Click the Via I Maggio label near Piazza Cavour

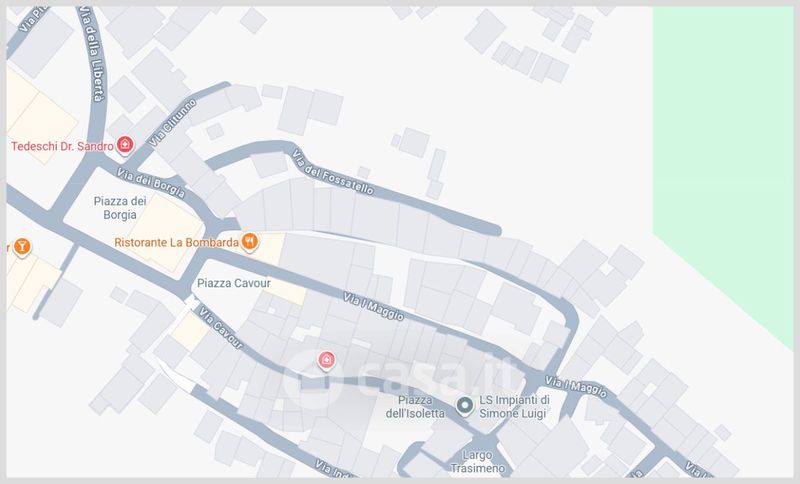(x=373, y=306)
